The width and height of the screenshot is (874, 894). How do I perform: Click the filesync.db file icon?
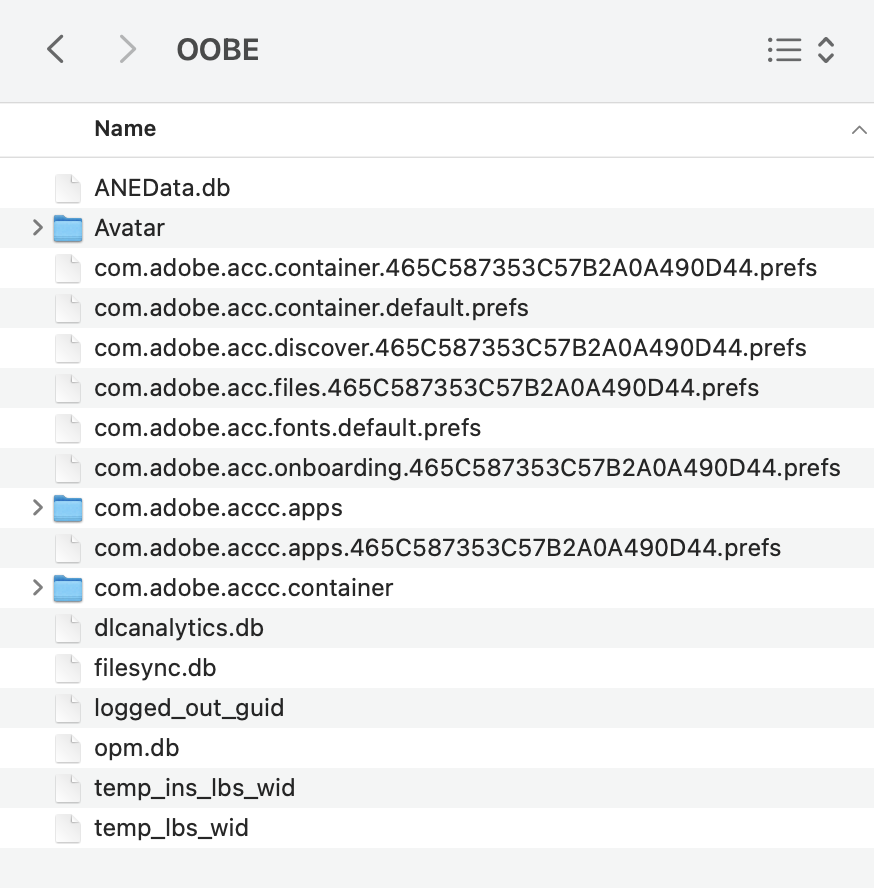(x=67, y=668)
